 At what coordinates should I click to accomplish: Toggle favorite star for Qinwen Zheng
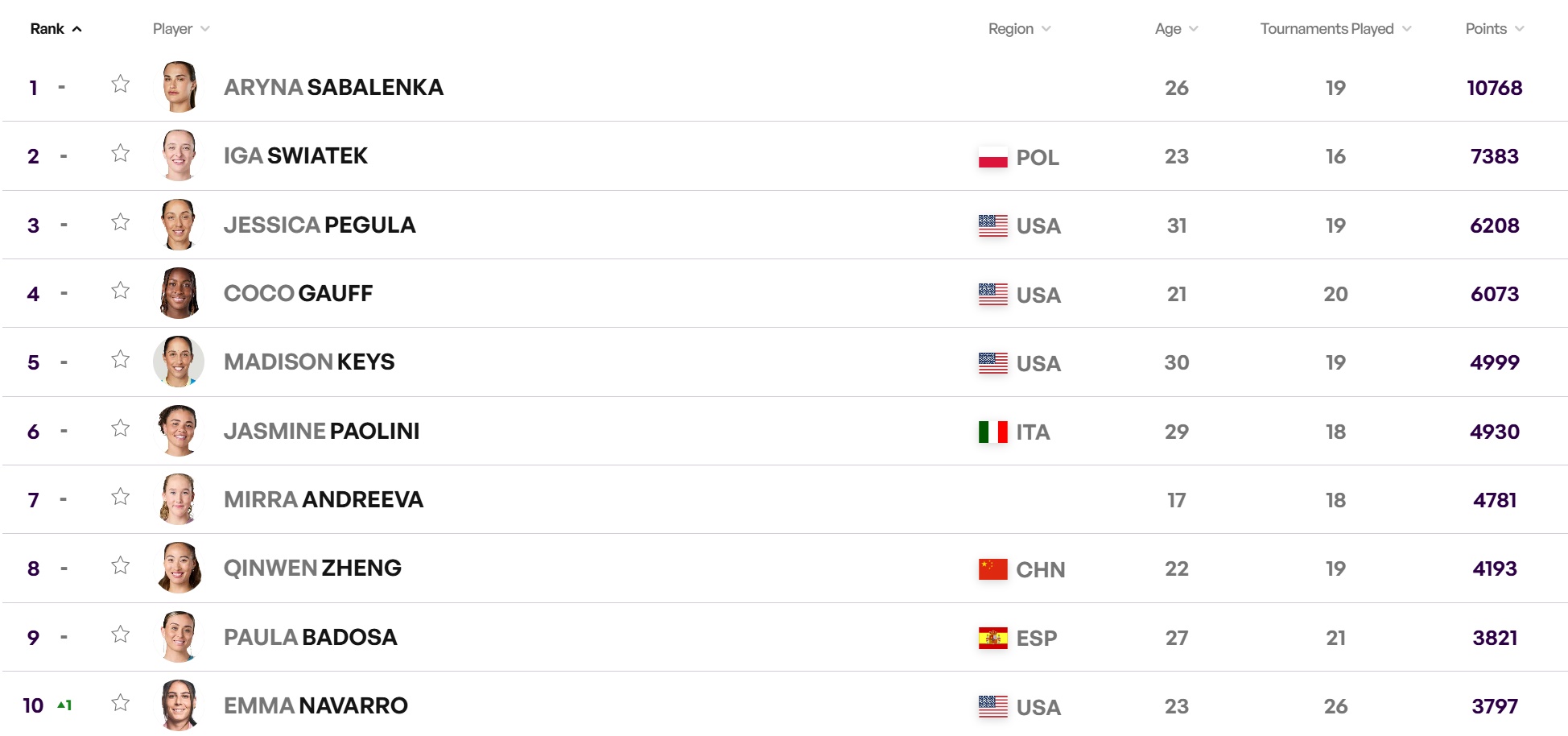(x=121, y=565)
